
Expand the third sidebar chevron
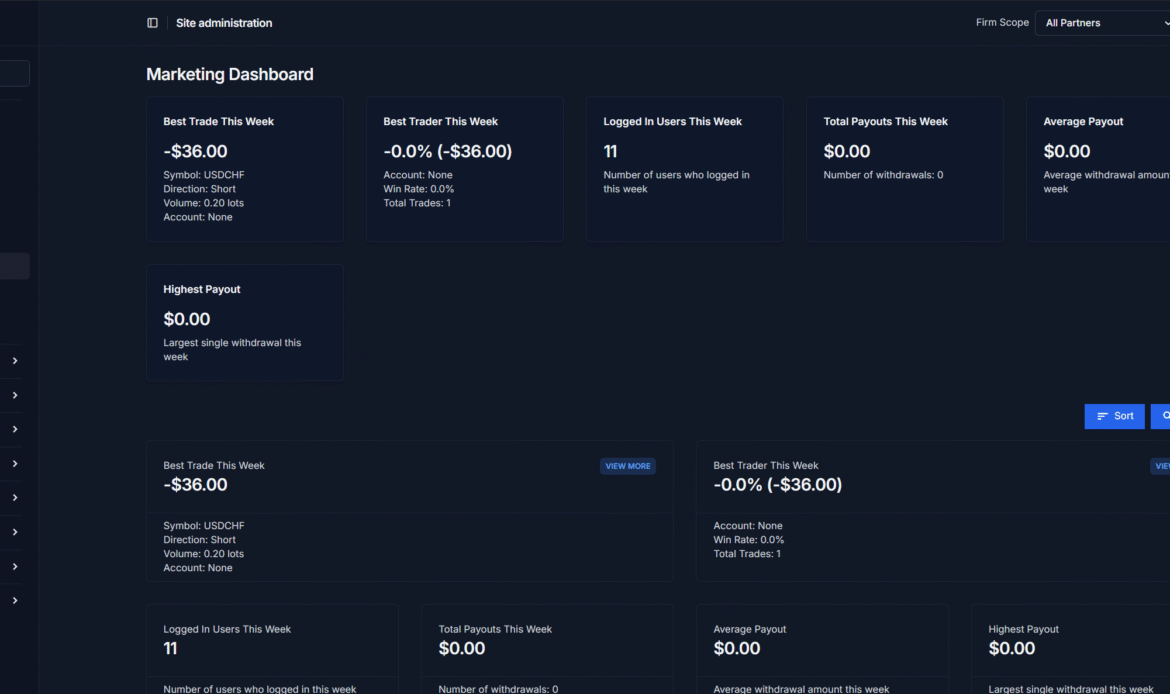[15, 429]
